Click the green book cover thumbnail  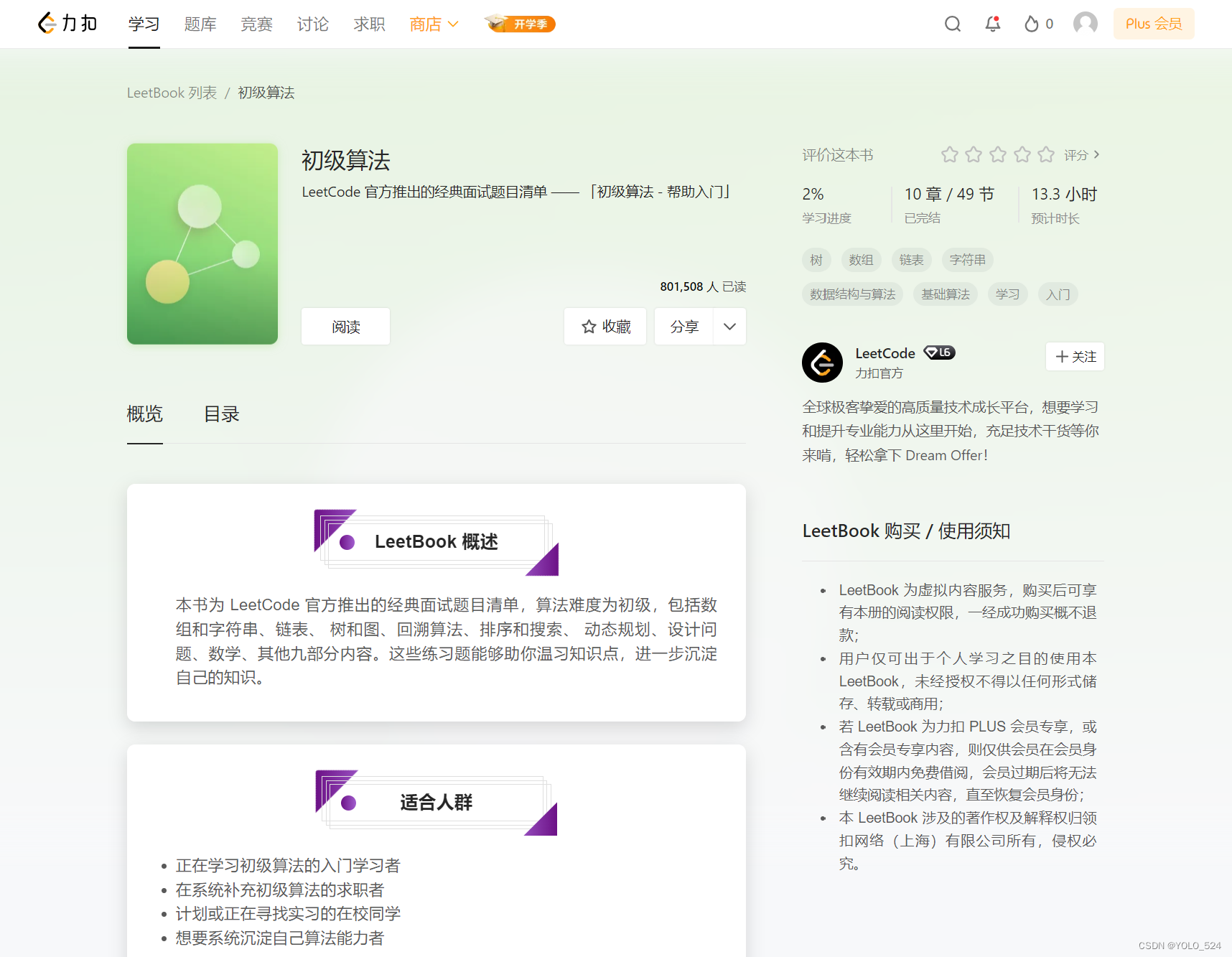coord(202,243)
